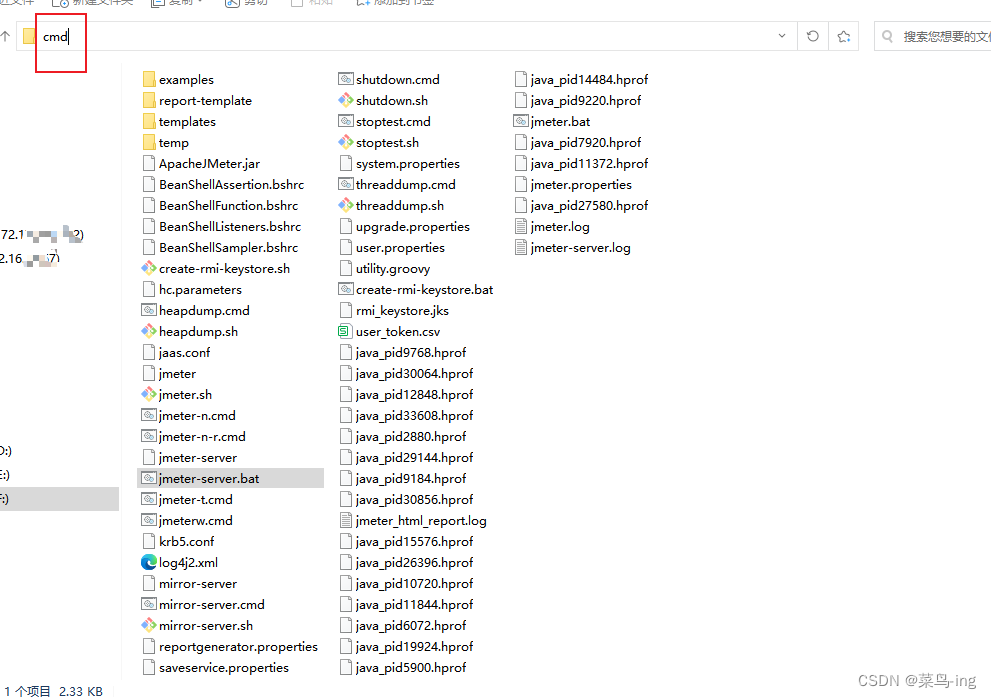Select the create-rmi-keystore.sh icon
The width and height of the screenshot is (991, 699).
(149, 268)
